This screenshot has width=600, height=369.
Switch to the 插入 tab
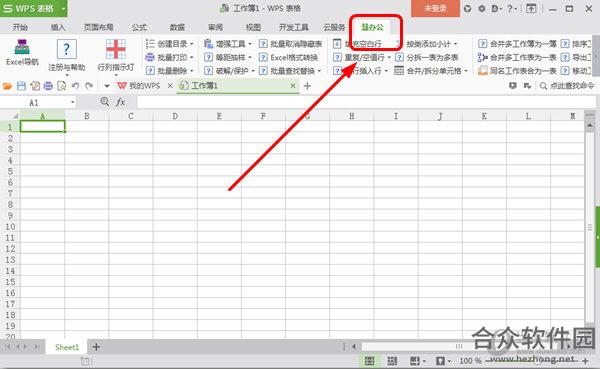(58, 27)
